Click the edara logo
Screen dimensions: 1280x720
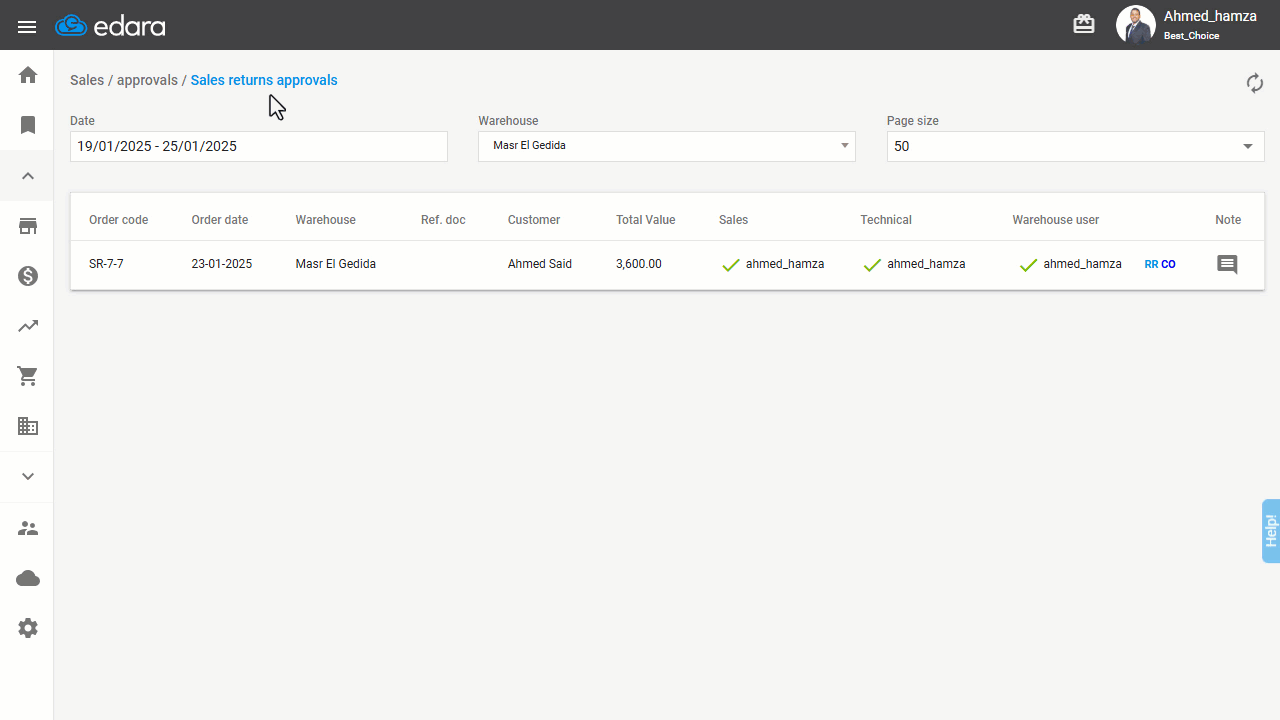[111, 26]
